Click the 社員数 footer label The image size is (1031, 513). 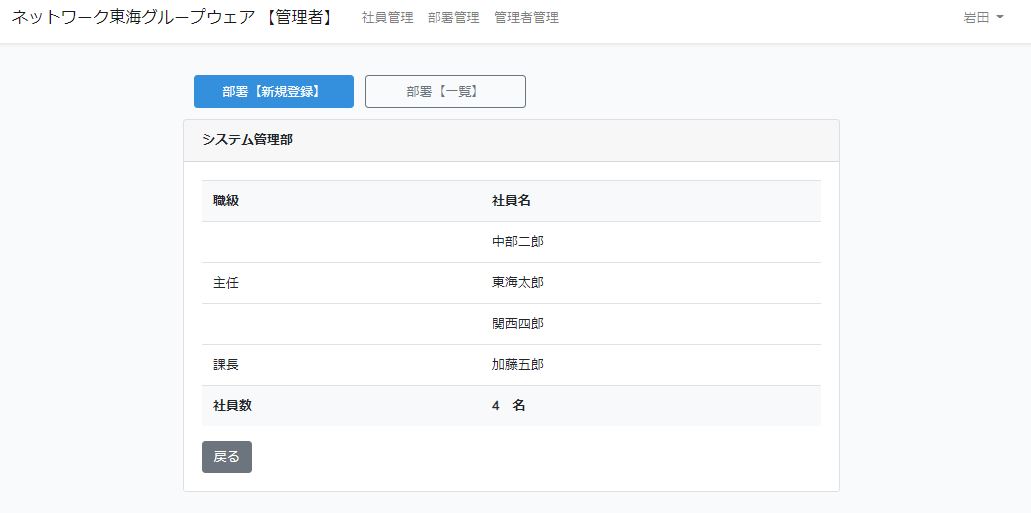(233, 405)
